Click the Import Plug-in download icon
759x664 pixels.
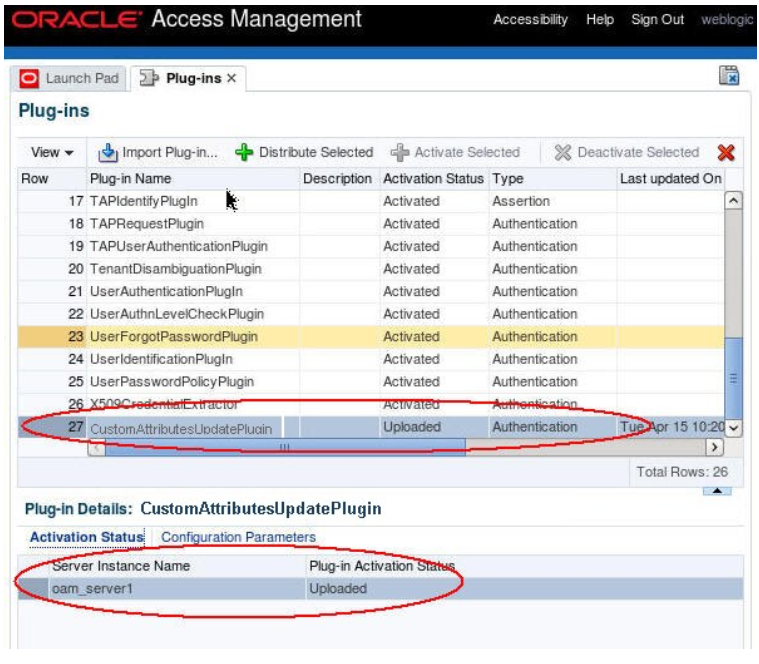[x=108, y=152]
